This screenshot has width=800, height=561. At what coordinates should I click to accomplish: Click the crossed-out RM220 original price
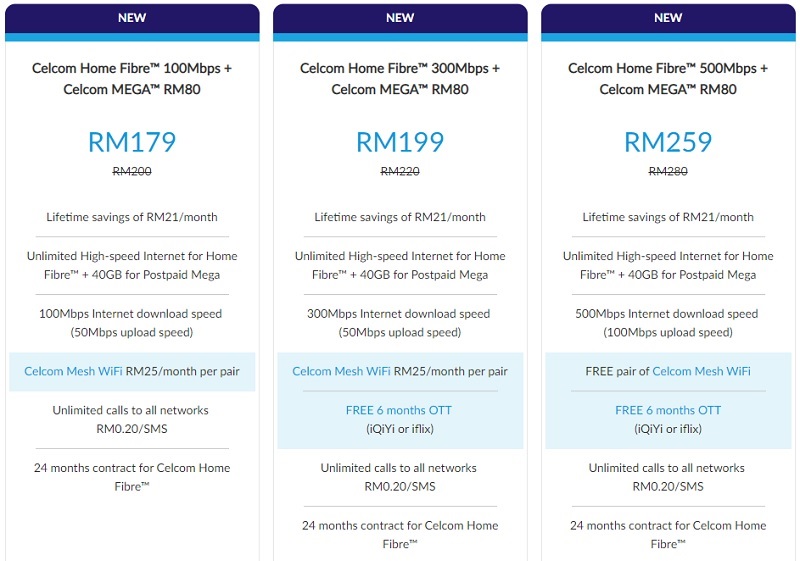click(x=400, y=171)
